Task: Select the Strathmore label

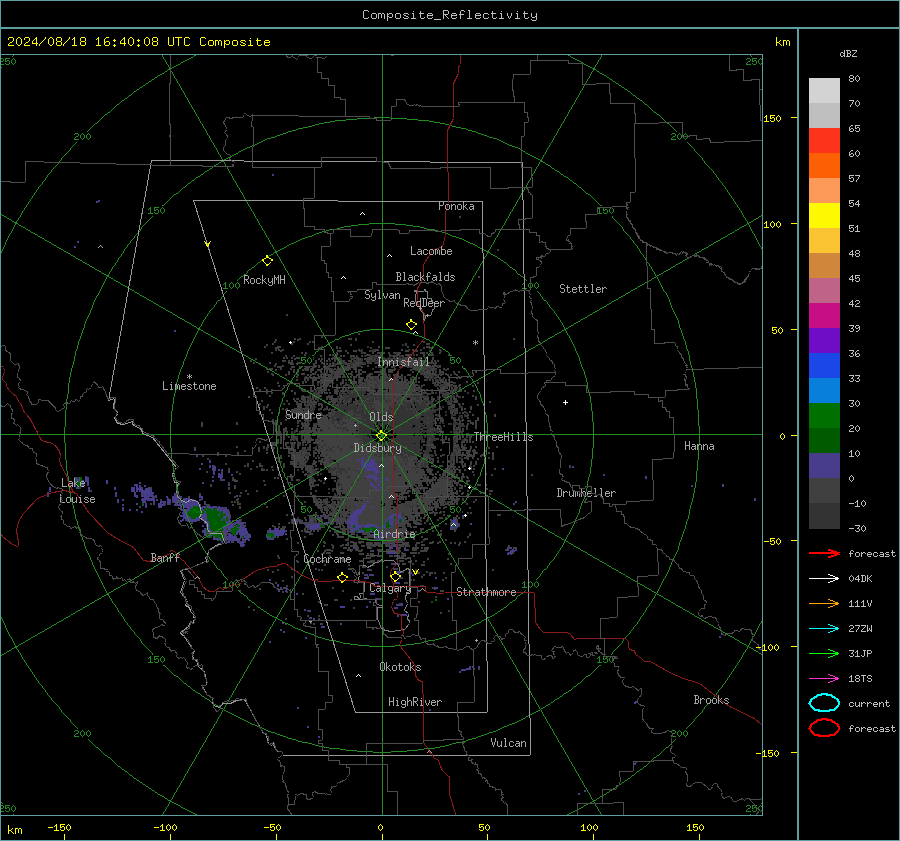Action: (x=486, y=592)
